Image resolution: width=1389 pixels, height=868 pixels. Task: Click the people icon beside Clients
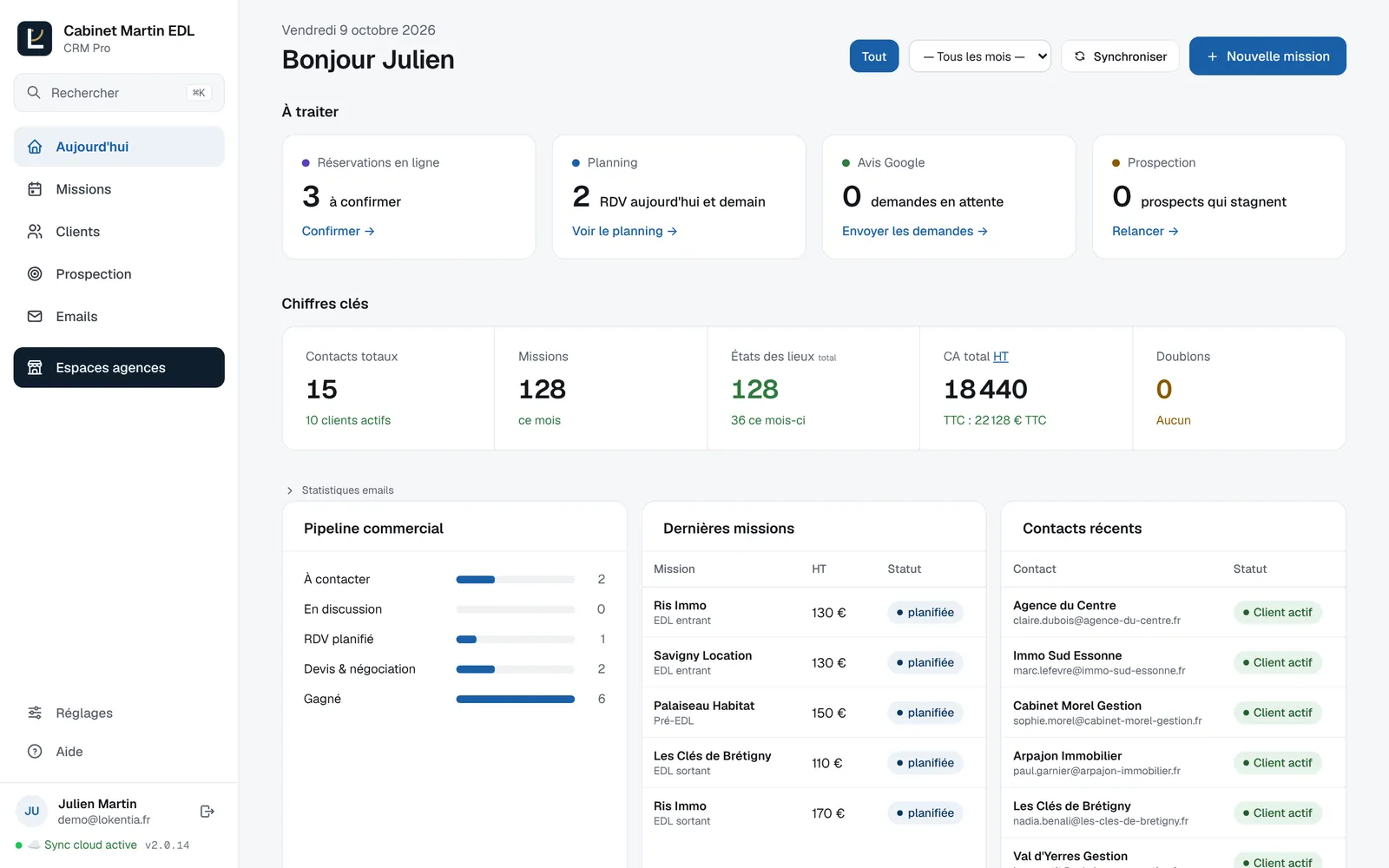[x=35, y=232]
